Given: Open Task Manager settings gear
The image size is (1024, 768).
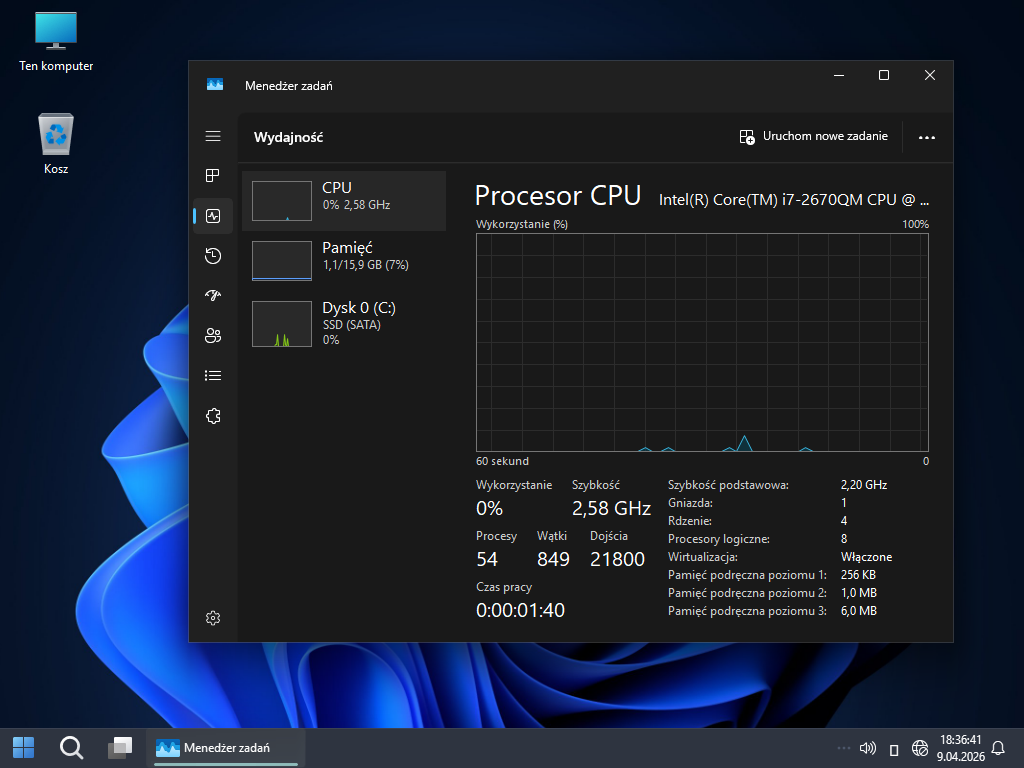Looking at the screenshot, I should (x=212, y=619).
